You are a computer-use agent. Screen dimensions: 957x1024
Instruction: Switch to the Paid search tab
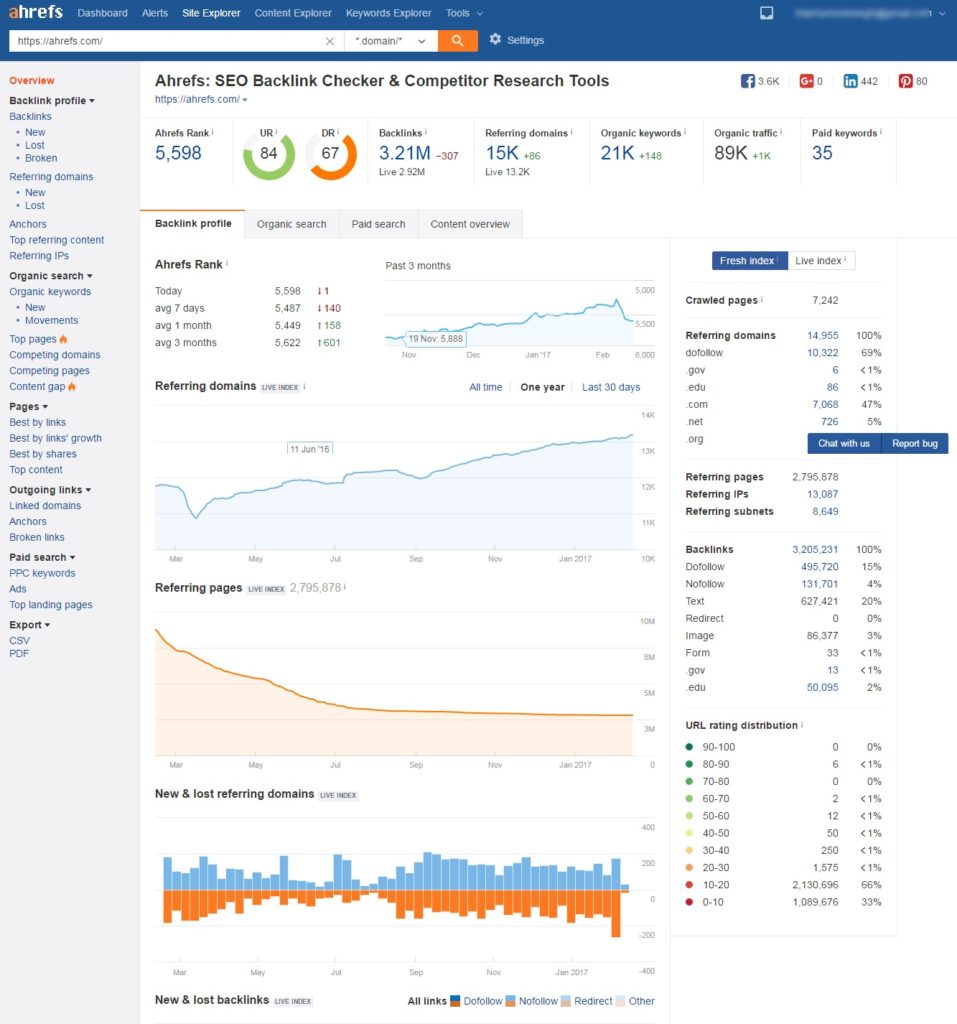pos(378,224)
